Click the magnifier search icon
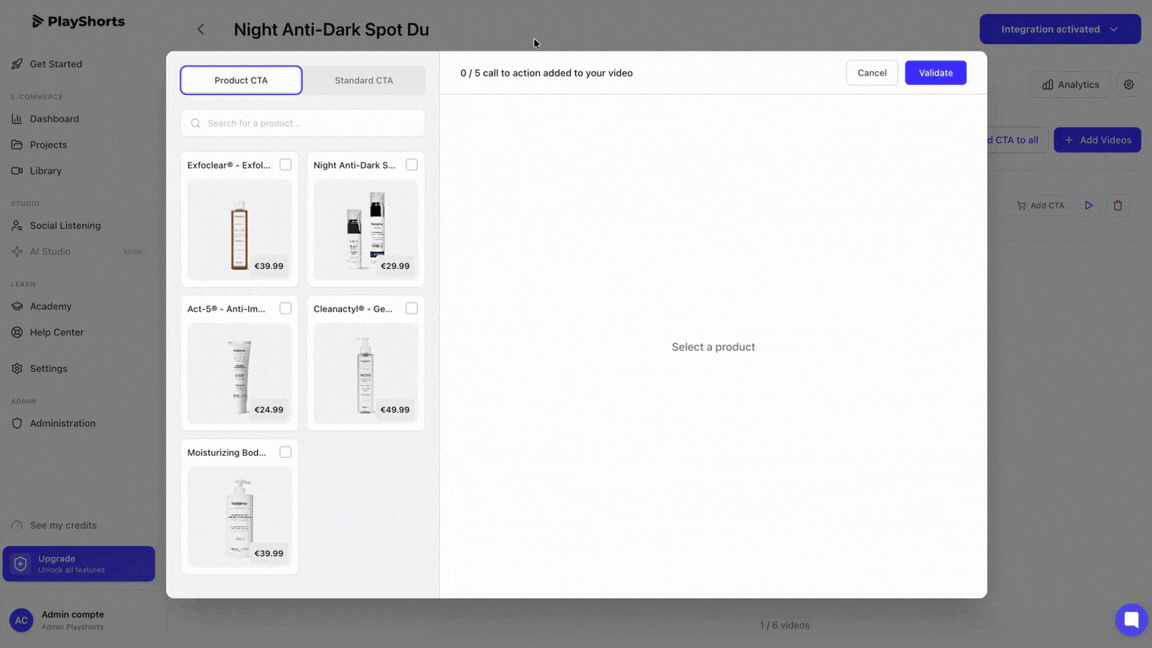The height and width of the screenshot is (648, 1152). click(195, 123)
